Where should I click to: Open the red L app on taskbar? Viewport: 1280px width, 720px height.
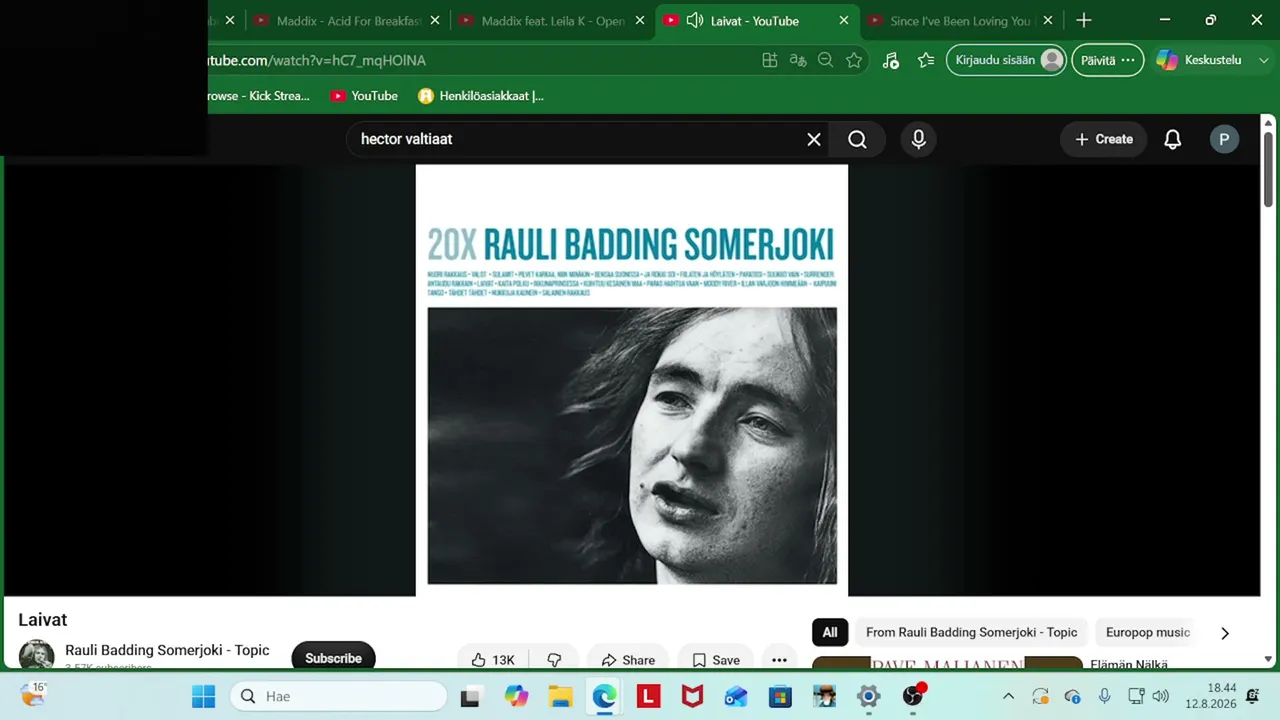(x=648, y=696)
